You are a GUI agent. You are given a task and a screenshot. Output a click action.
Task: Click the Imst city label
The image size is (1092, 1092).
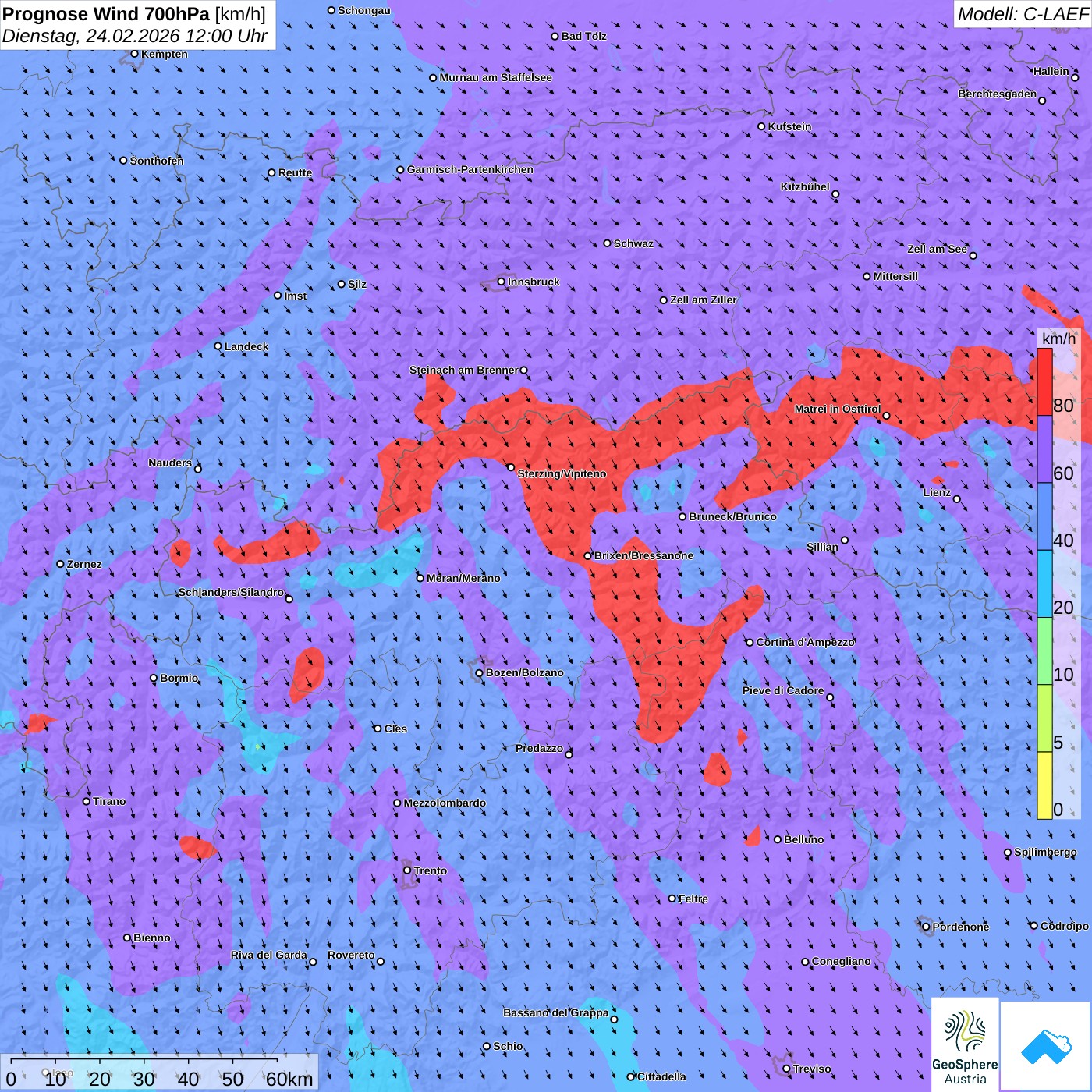[x=295, y=296]
